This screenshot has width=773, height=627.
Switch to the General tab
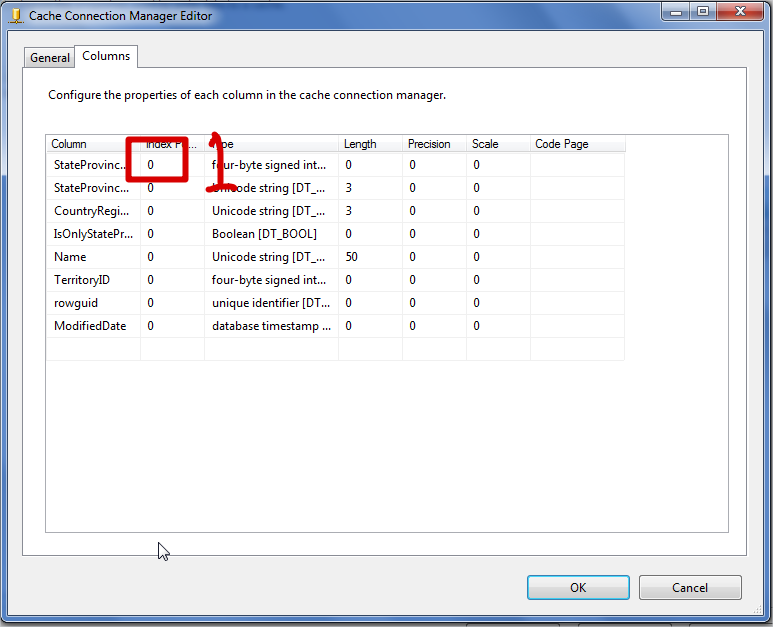(x=49, y=57)
